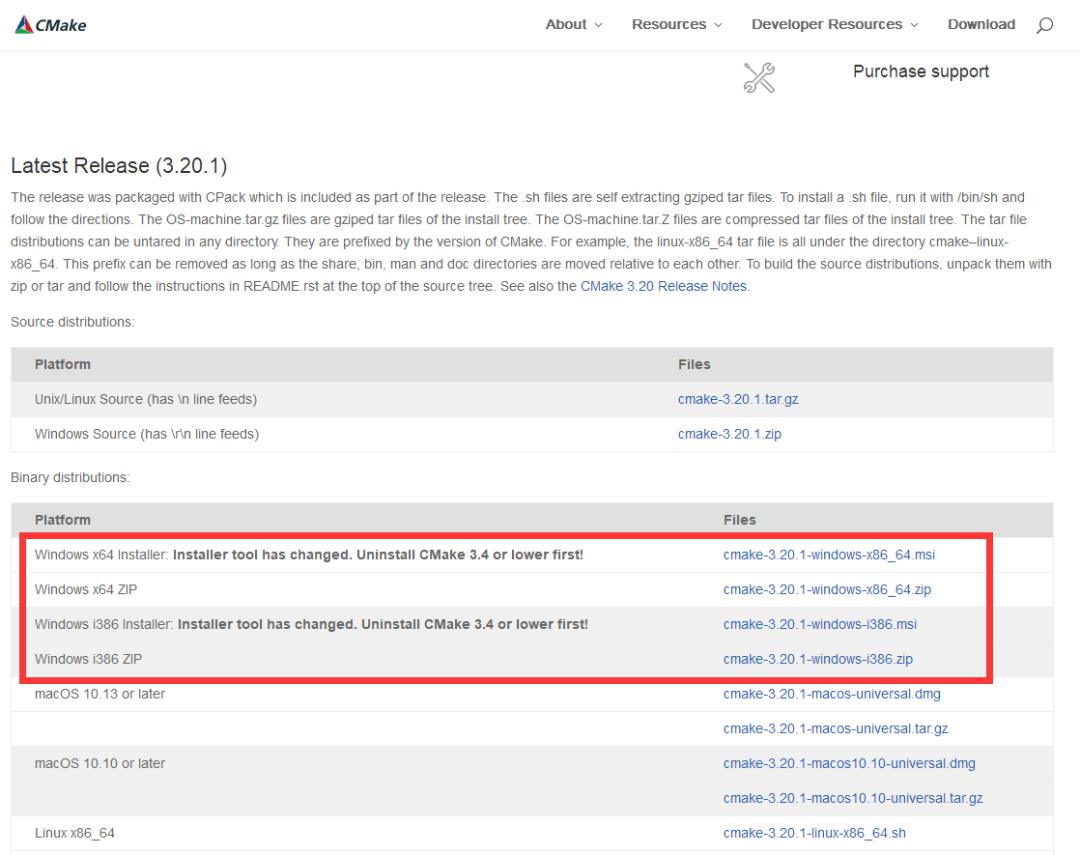This screenshot has height=855, width=1080.
Task: Click the Latest Release (3.20.1) heading
Action: [118, 166]
